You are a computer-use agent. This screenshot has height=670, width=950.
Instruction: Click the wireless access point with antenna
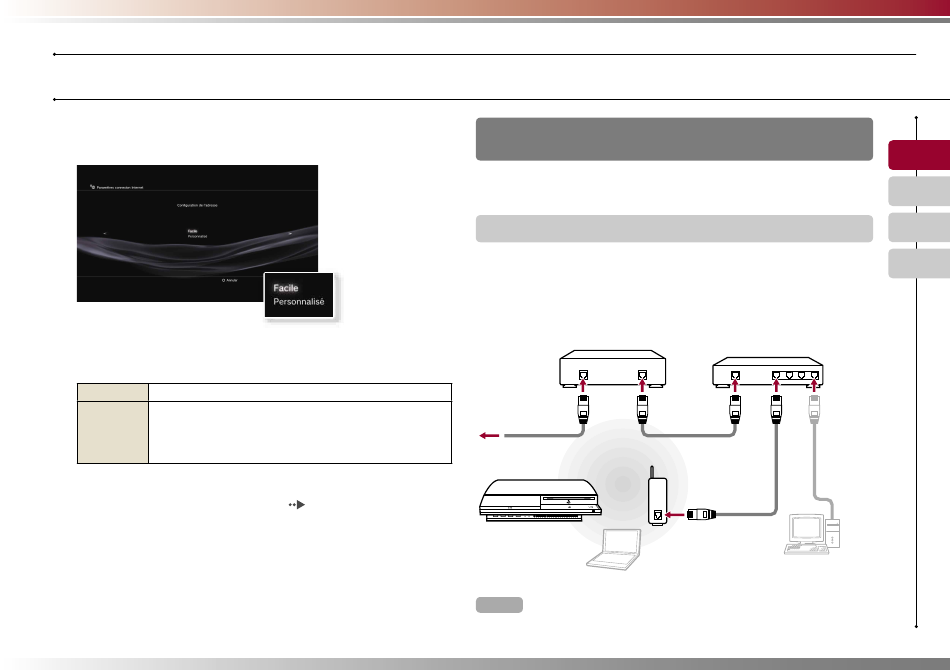(x=657, y=496)
